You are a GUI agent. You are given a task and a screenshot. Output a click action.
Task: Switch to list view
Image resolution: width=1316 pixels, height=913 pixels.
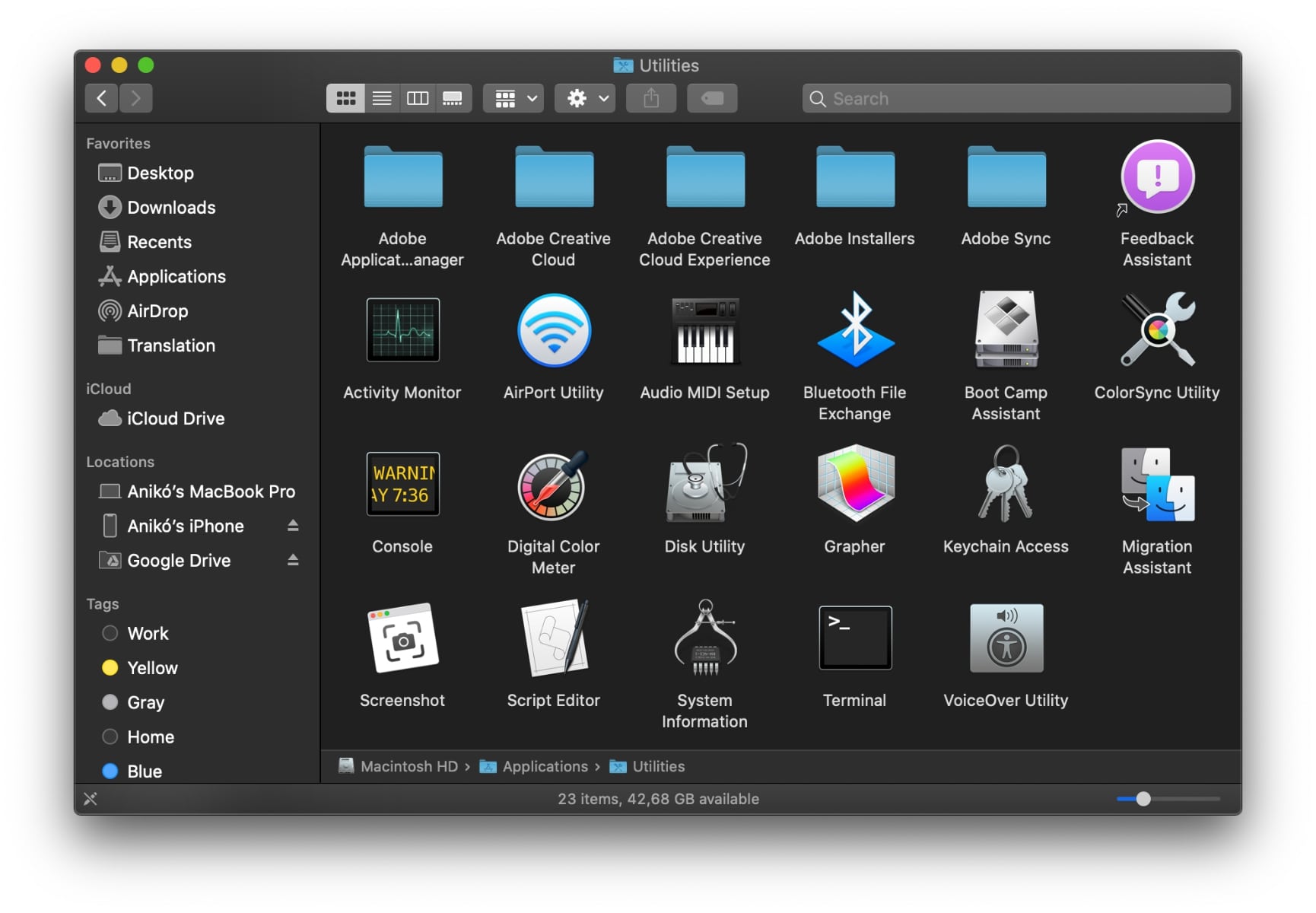382,98
